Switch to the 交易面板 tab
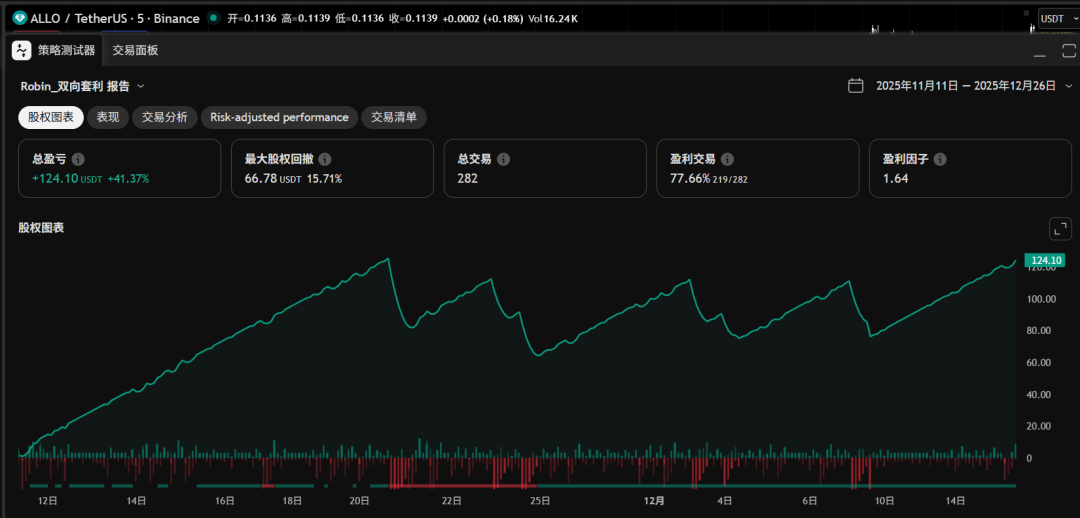 135,50
